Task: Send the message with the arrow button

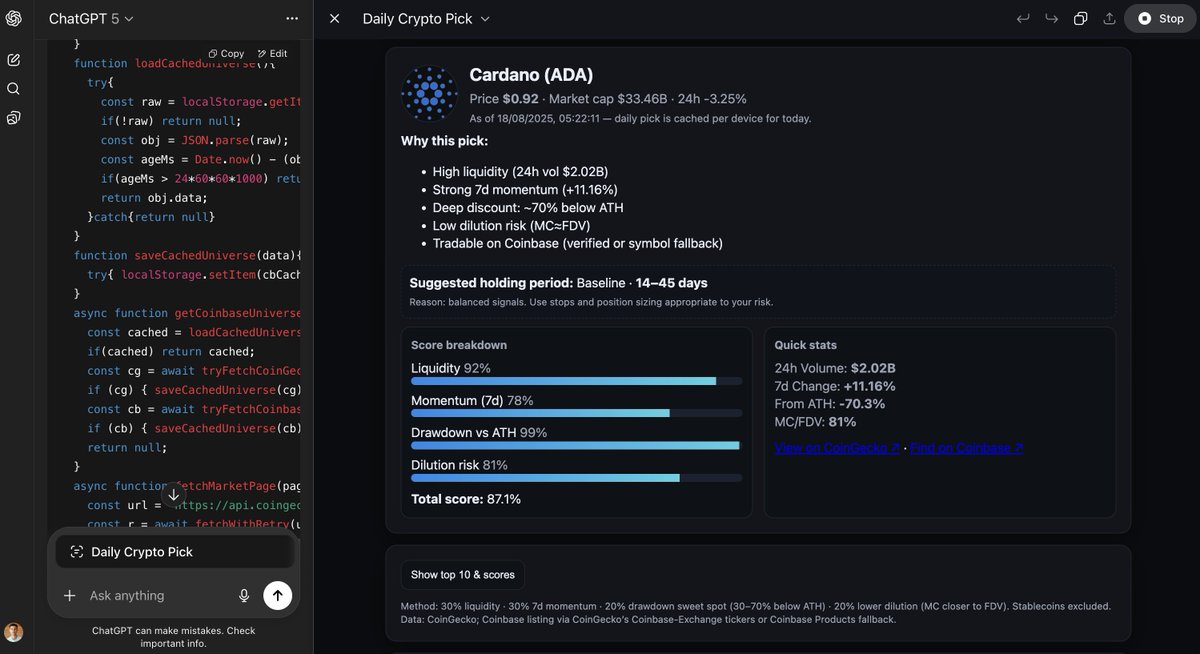Action: (277, 595)
